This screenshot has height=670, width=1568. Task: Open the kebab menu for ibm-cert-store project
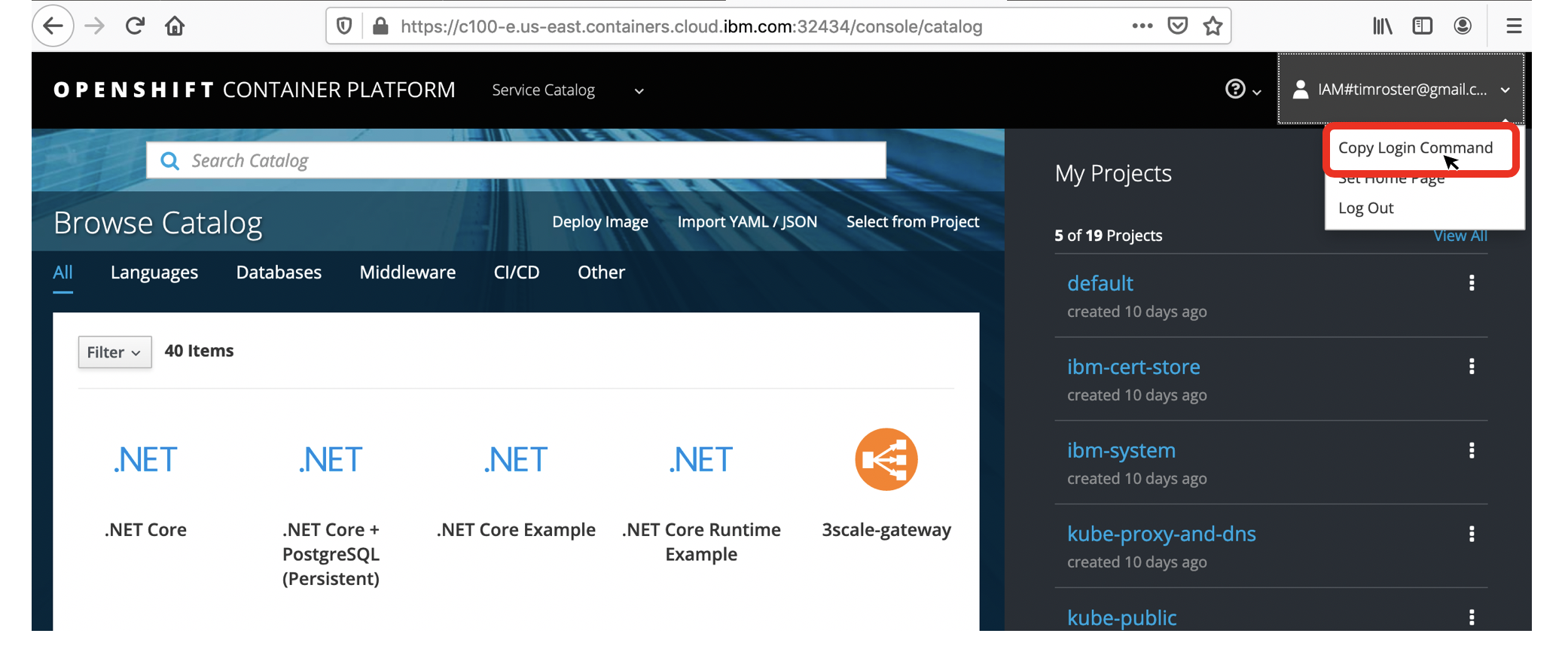(x=1472, y=367)
